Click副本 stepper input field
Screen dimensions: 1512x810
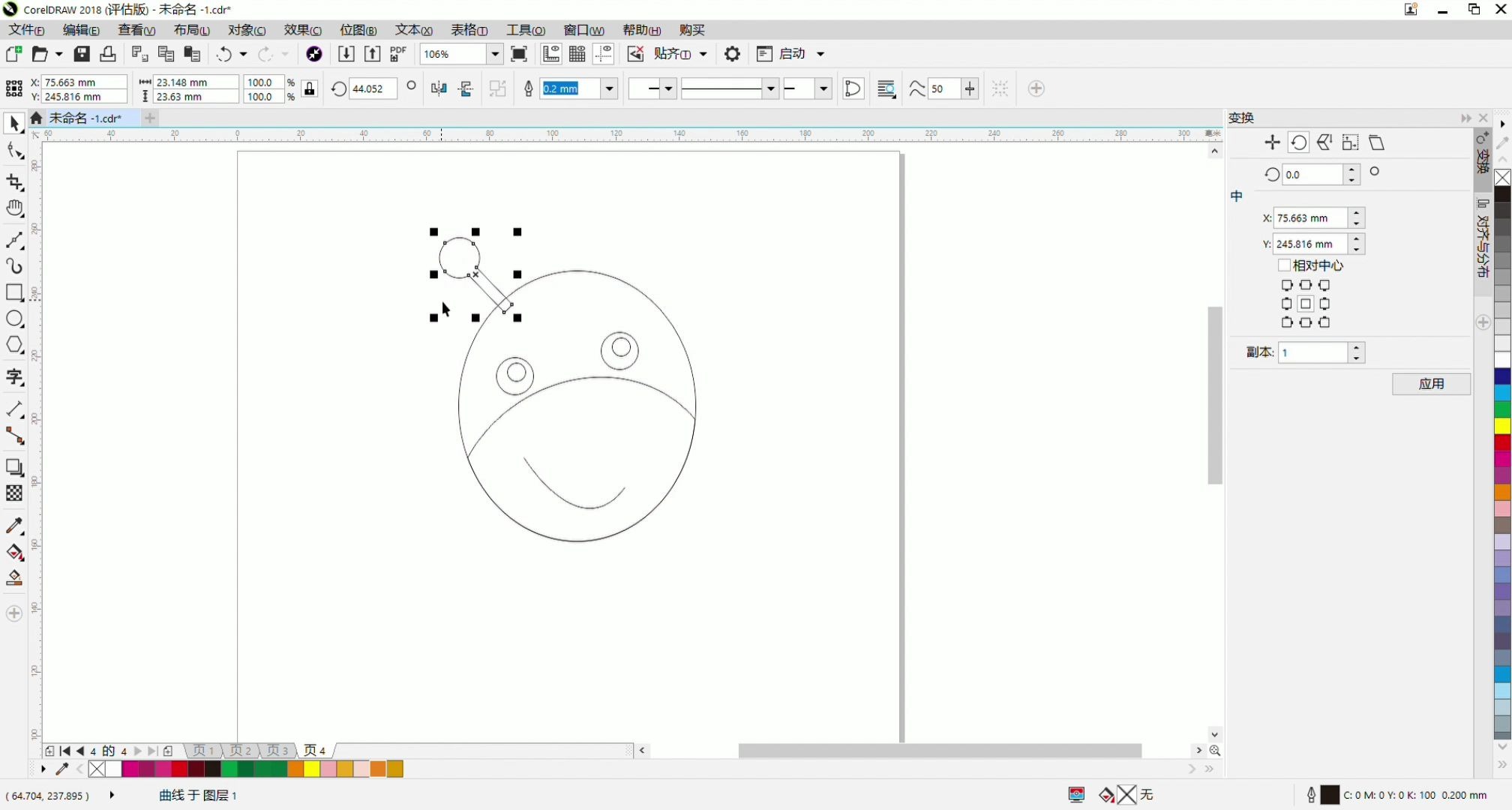tap(1312, 352)
